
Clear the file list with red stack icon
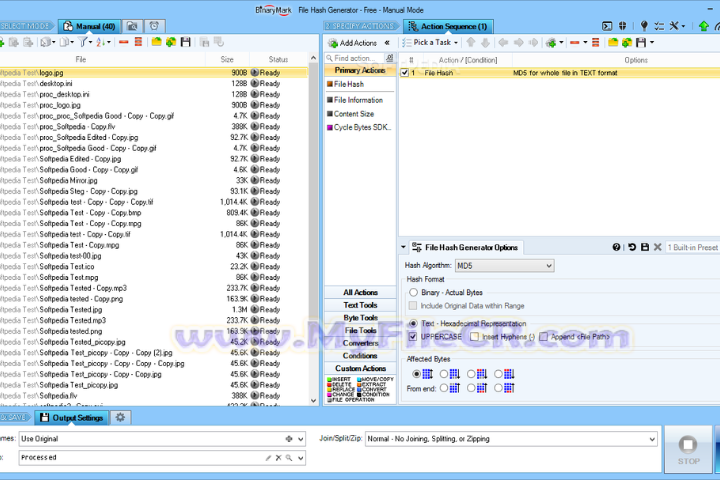click(138, 42)
